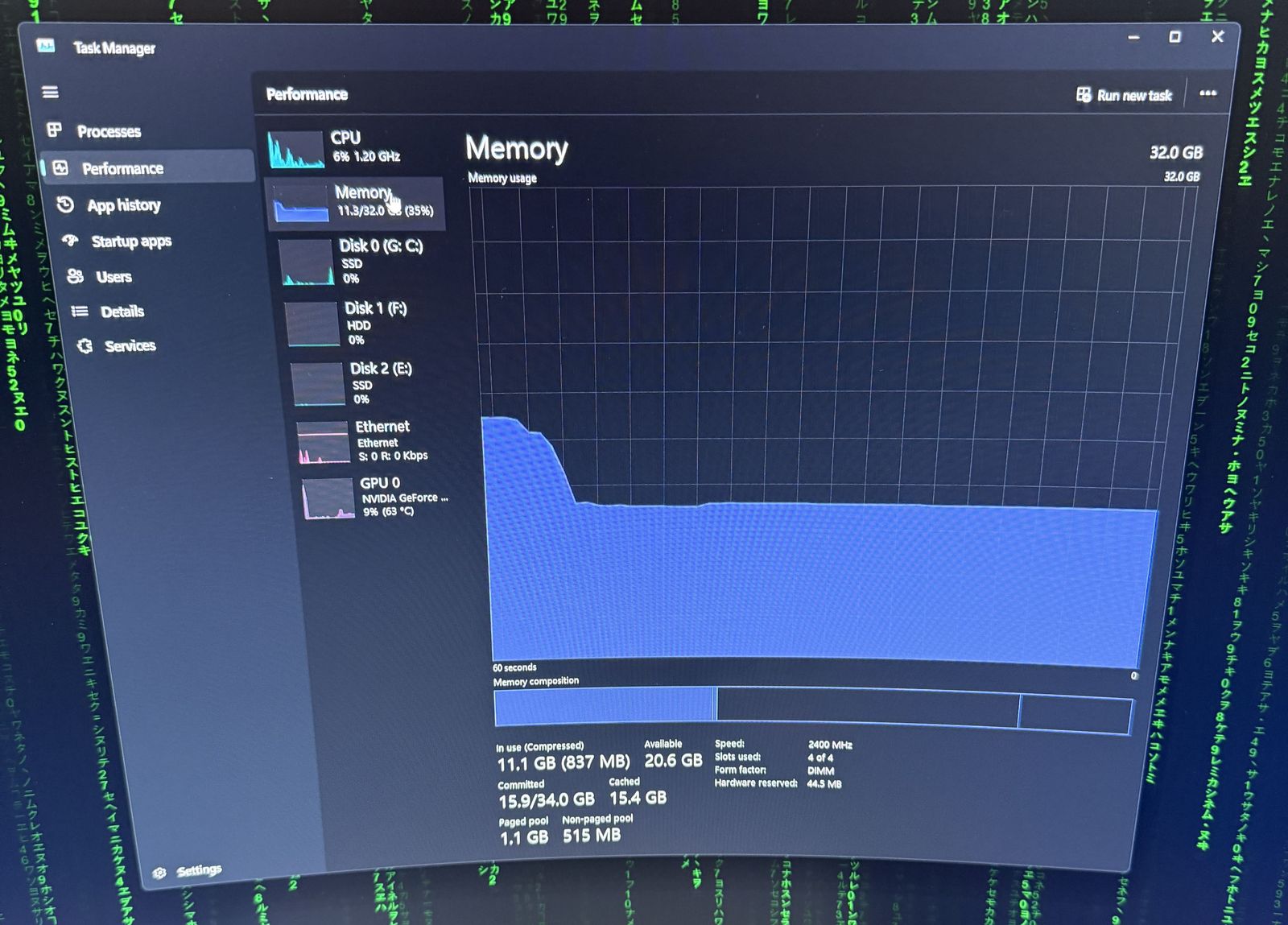The image size is (1288, 925).
Task: Open the App history page
Action: 124,205
